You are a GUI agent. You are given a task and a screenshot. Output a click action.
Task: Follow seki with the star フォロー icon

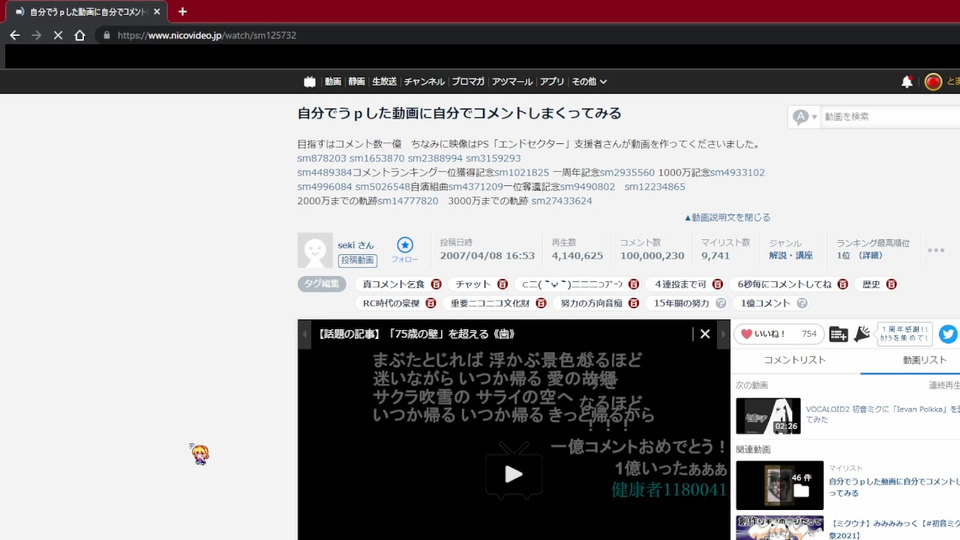click(x=405, y=249)
